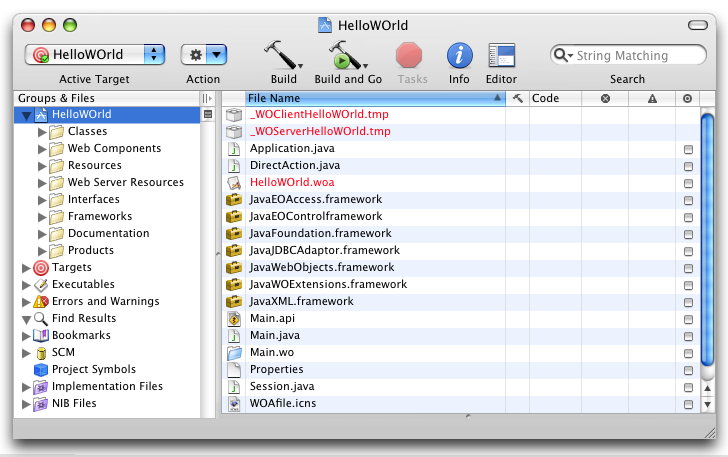
Task: Click the Application.java file icon
Action: [234, 149]
